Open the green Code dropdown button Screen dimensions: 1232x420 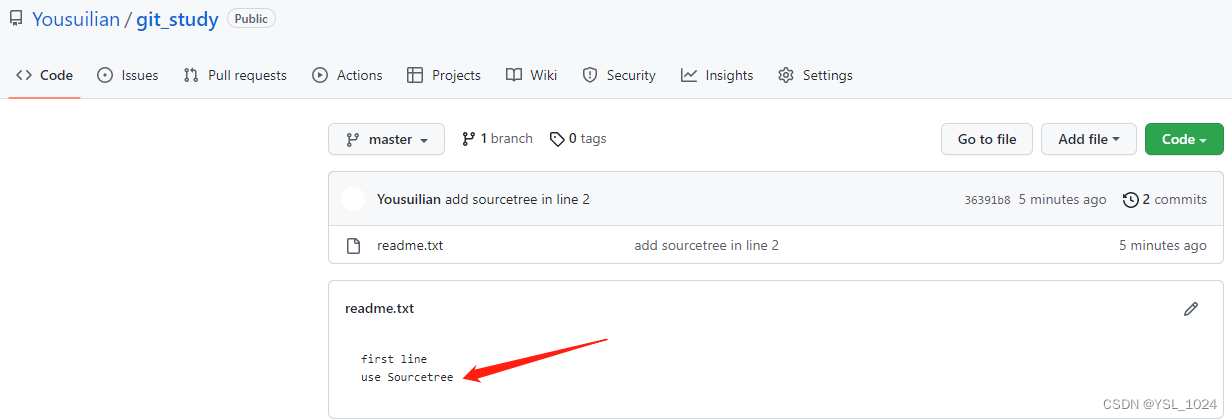pyautogui.click(x=1184, y=139)
